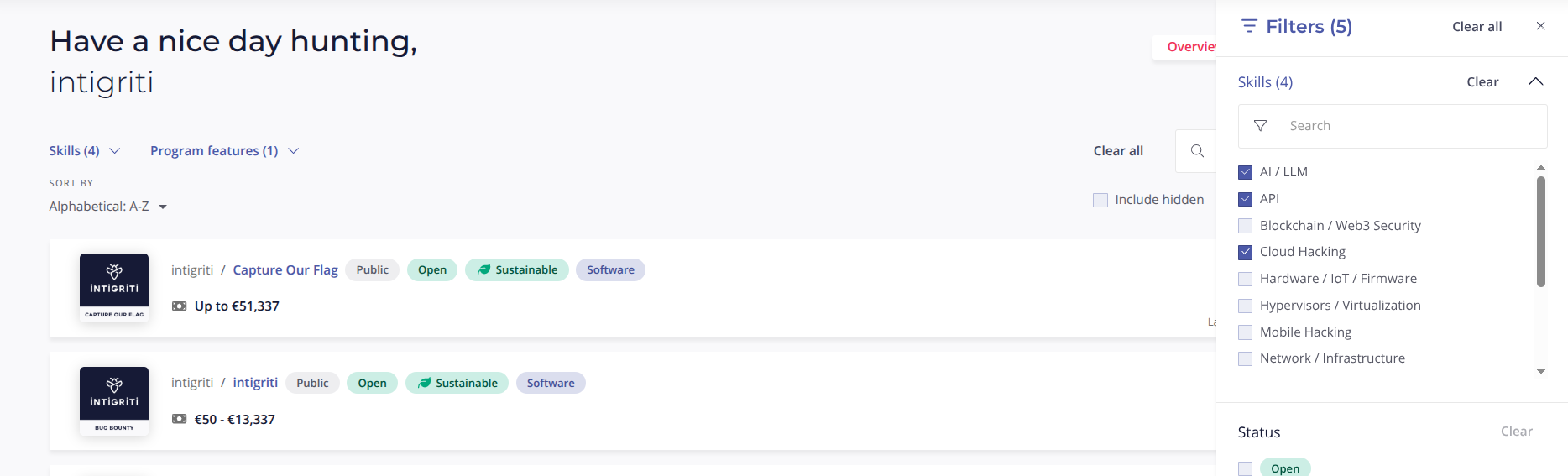Click the intigriti Bug Bounty program logo

tap(114, 401)
